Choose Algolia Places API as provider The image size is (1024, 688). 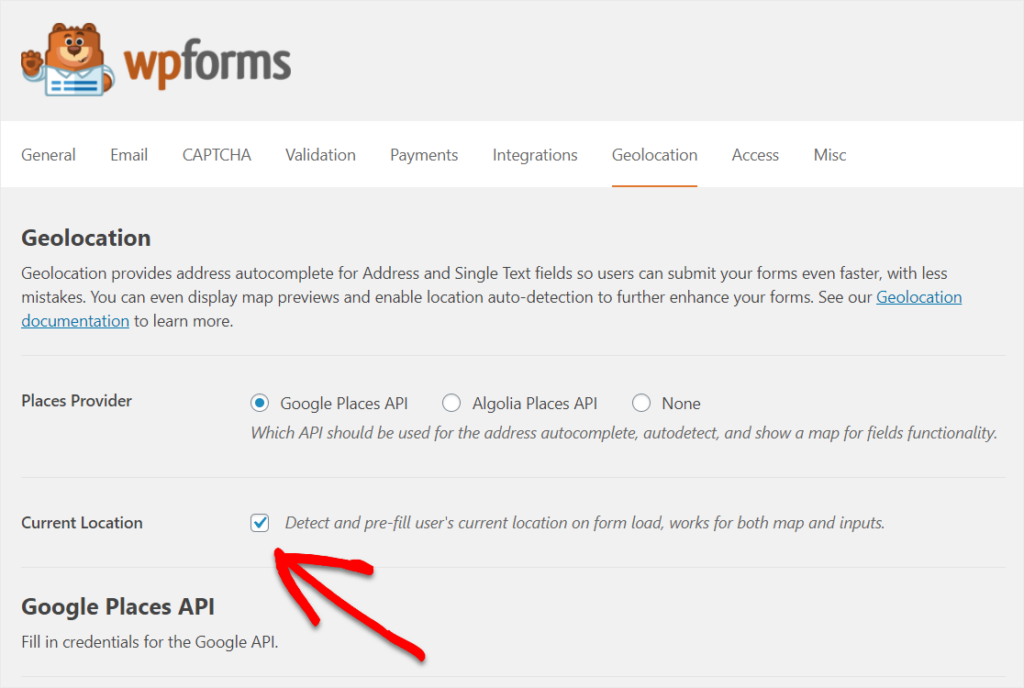point(452,403)
